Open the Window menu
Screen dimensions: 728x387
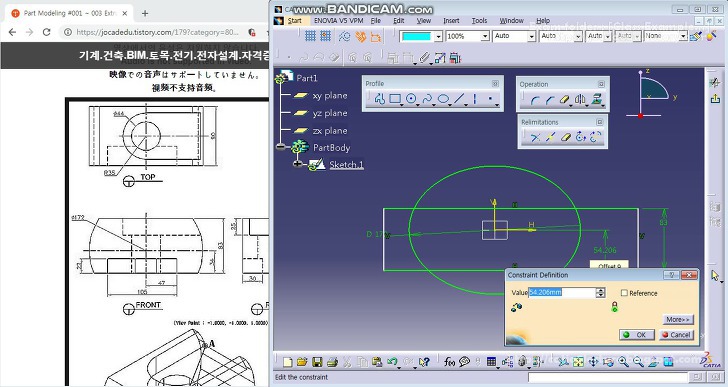click(x=511, y=21)
